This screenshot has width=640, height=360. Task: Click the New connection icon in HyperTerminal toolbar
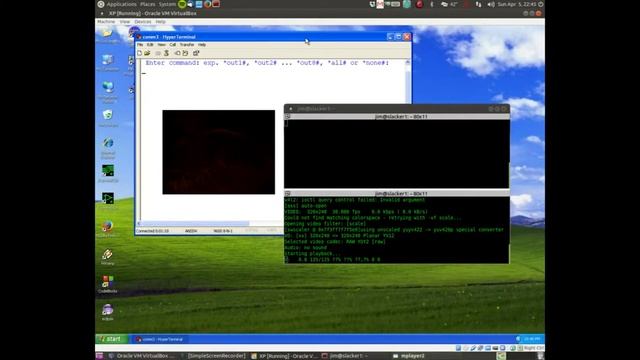140,53
